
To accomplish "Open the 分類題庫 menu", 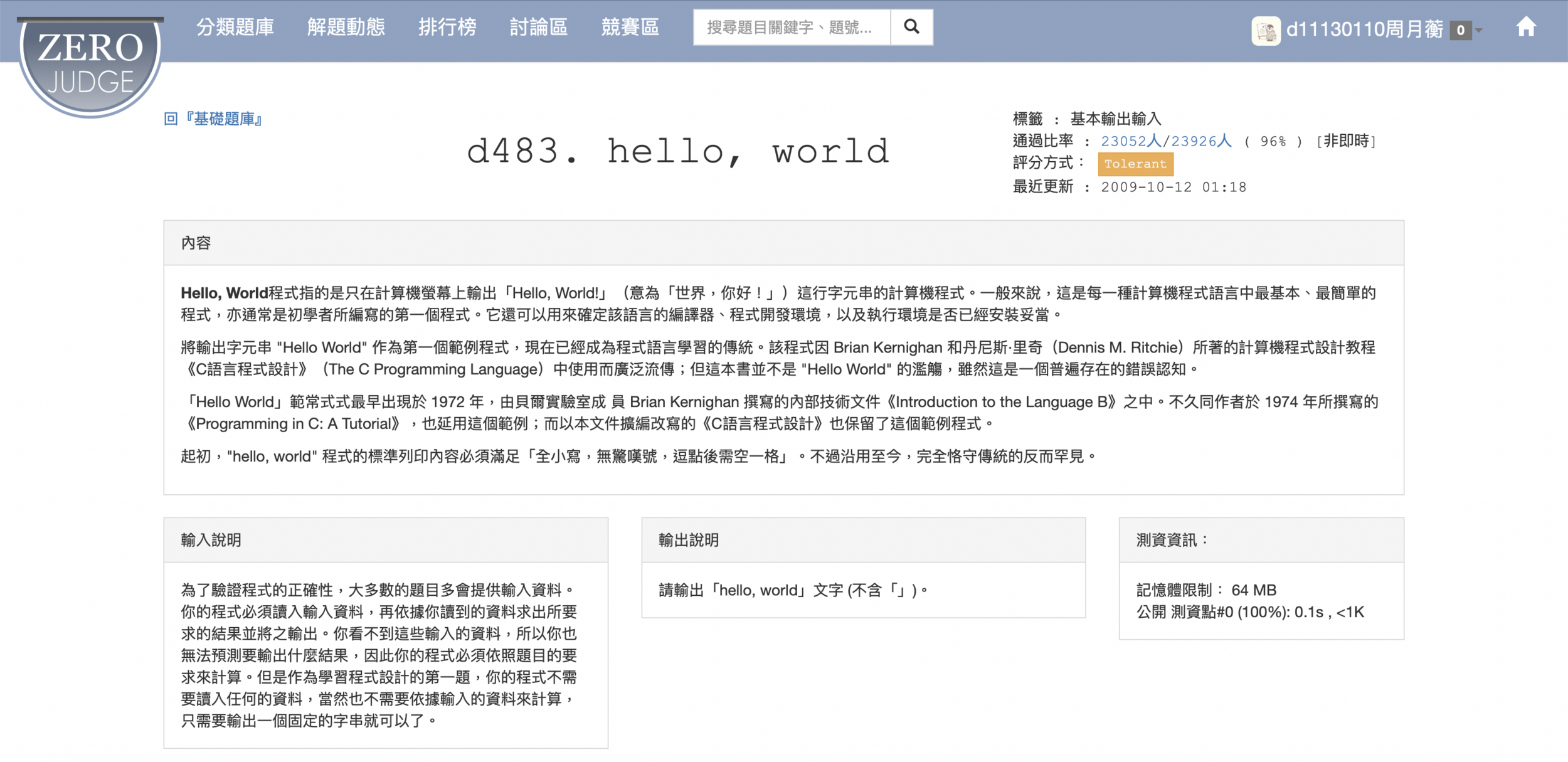I will (235, 27).
